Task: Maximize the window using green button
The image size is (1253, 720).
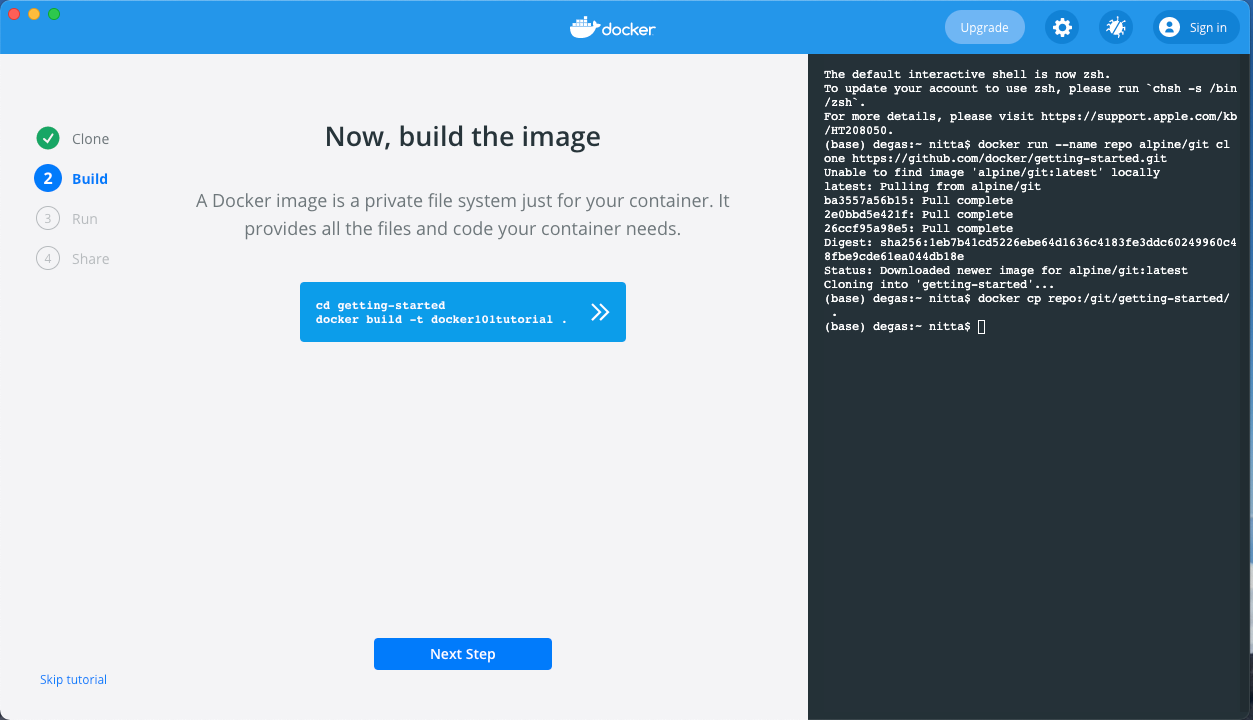Action: [x=54, y=14]
